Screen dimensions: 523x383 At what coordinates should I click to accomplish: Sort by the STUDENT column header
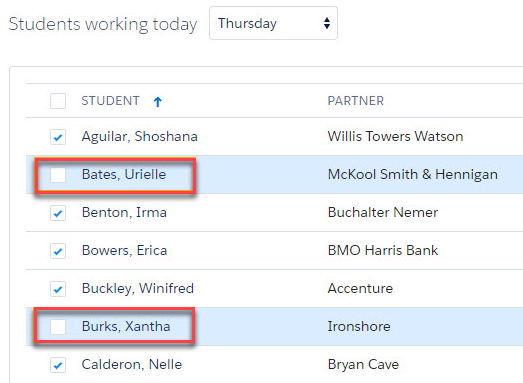pos(110,101)
